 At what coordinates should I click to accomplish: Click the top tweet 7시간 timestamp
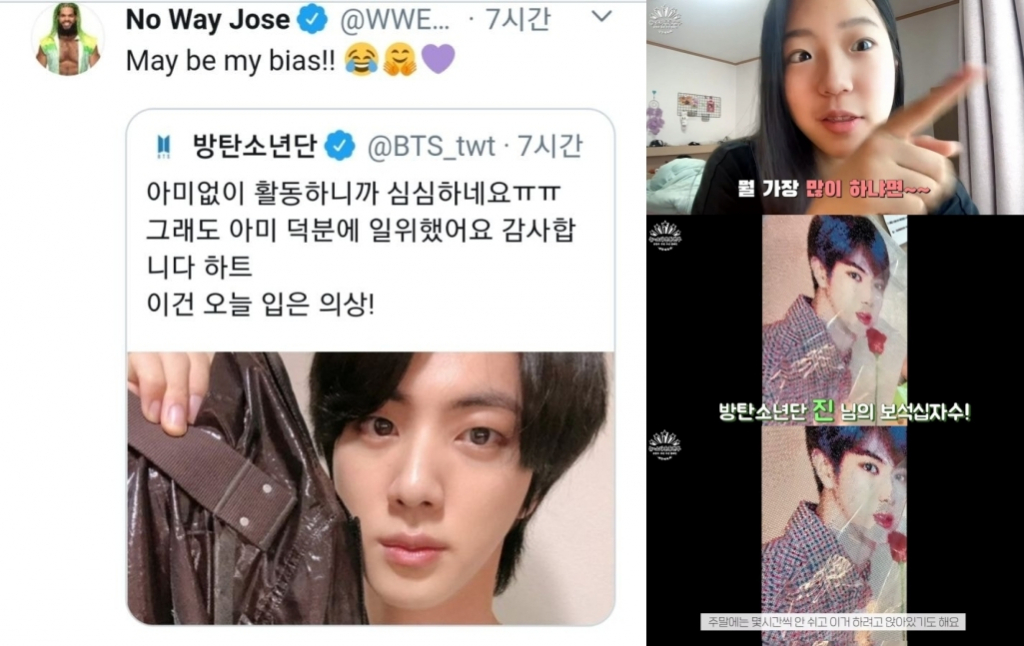[x=518, y=20]
